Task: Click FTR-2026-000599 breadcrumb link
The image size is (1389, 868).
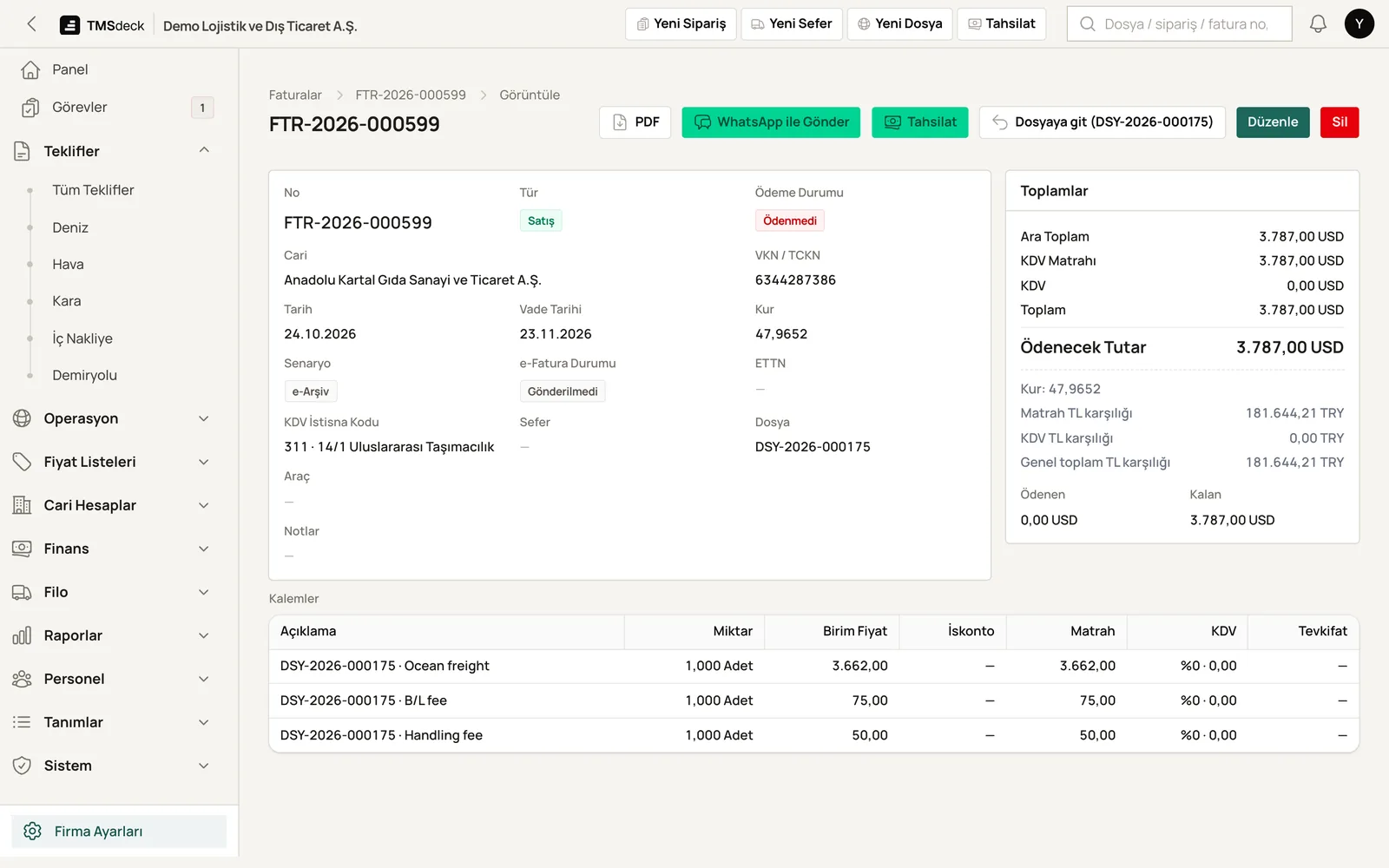Action: [411, 95]
